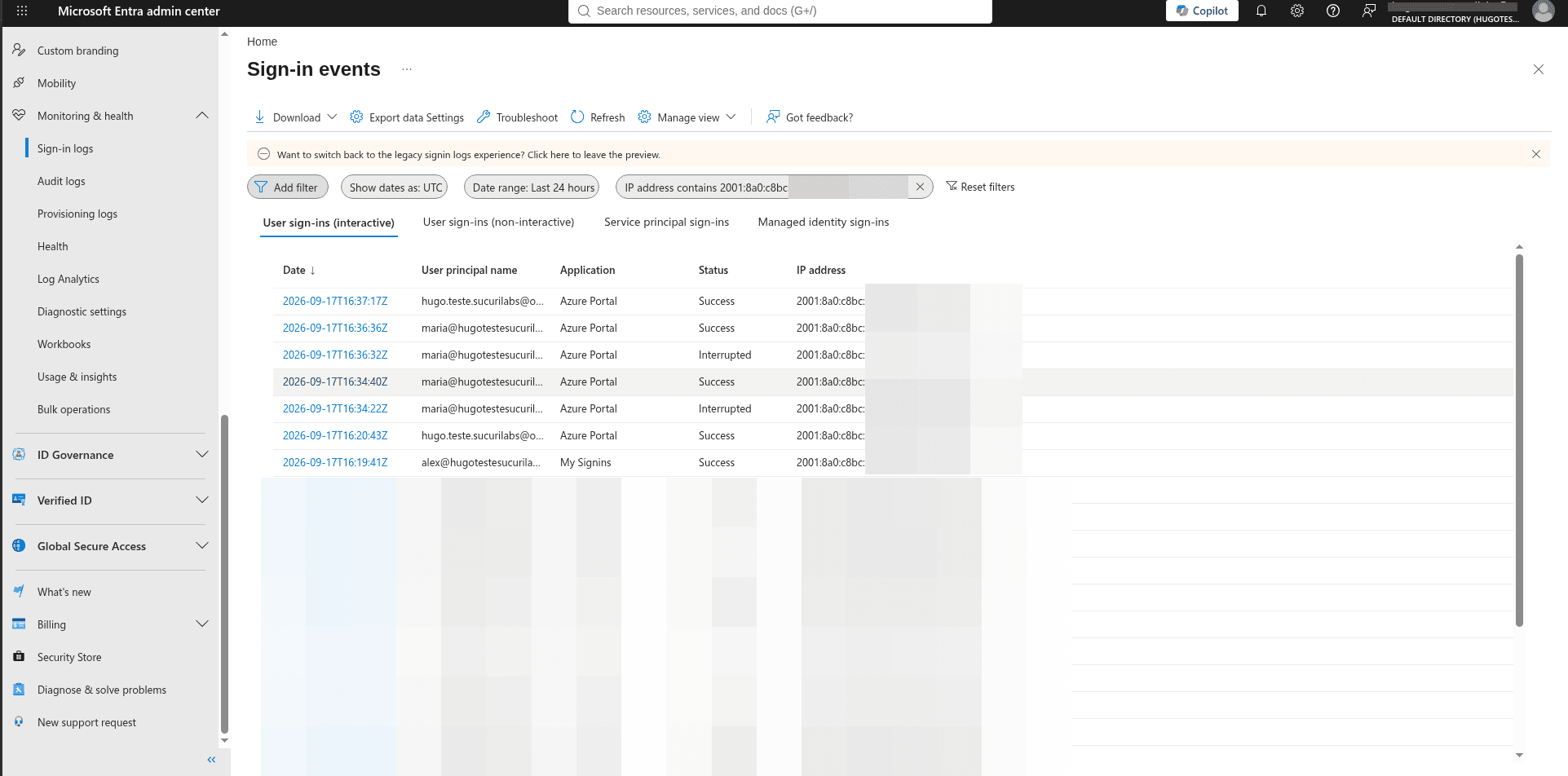Click the Security Store bag icon
The image size is (1568, 776).
pos(19,656)
